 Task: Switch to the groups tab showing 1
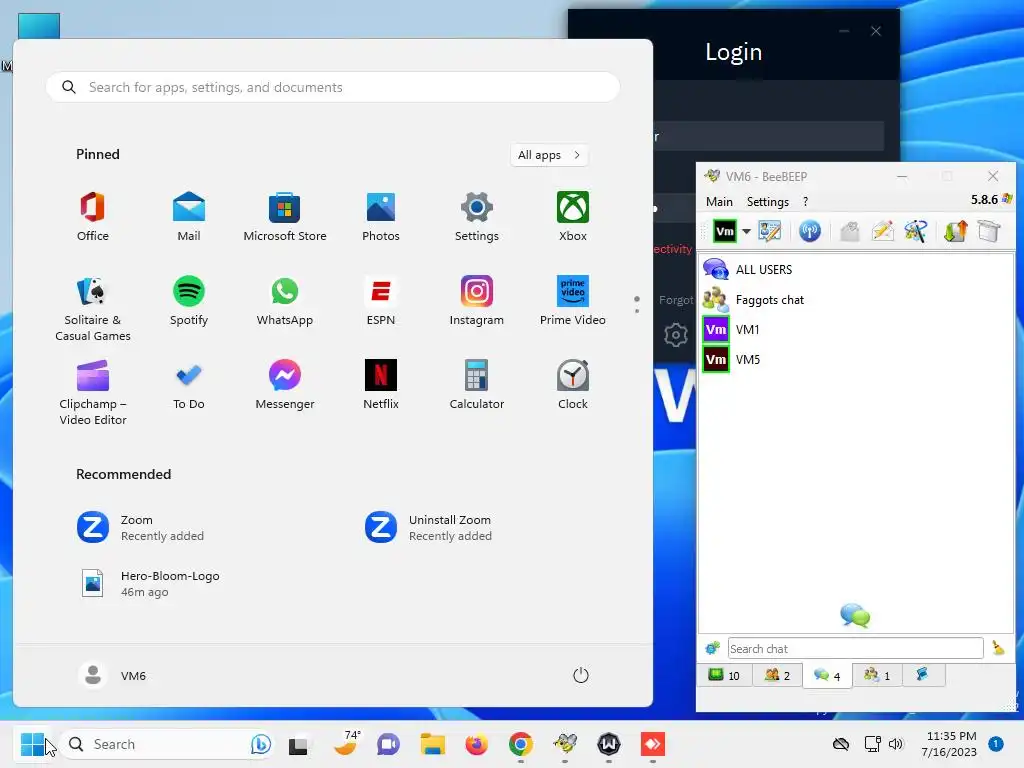pos(877,675)
